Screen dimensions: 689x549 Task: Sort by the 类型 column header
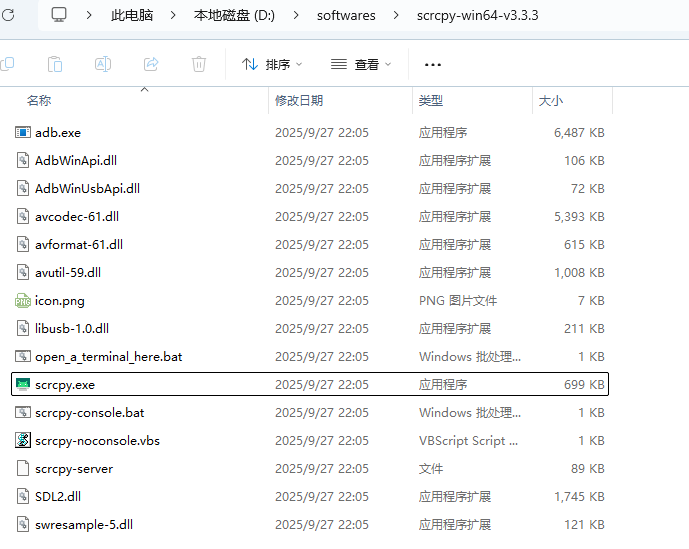click(x=431, y=101)
